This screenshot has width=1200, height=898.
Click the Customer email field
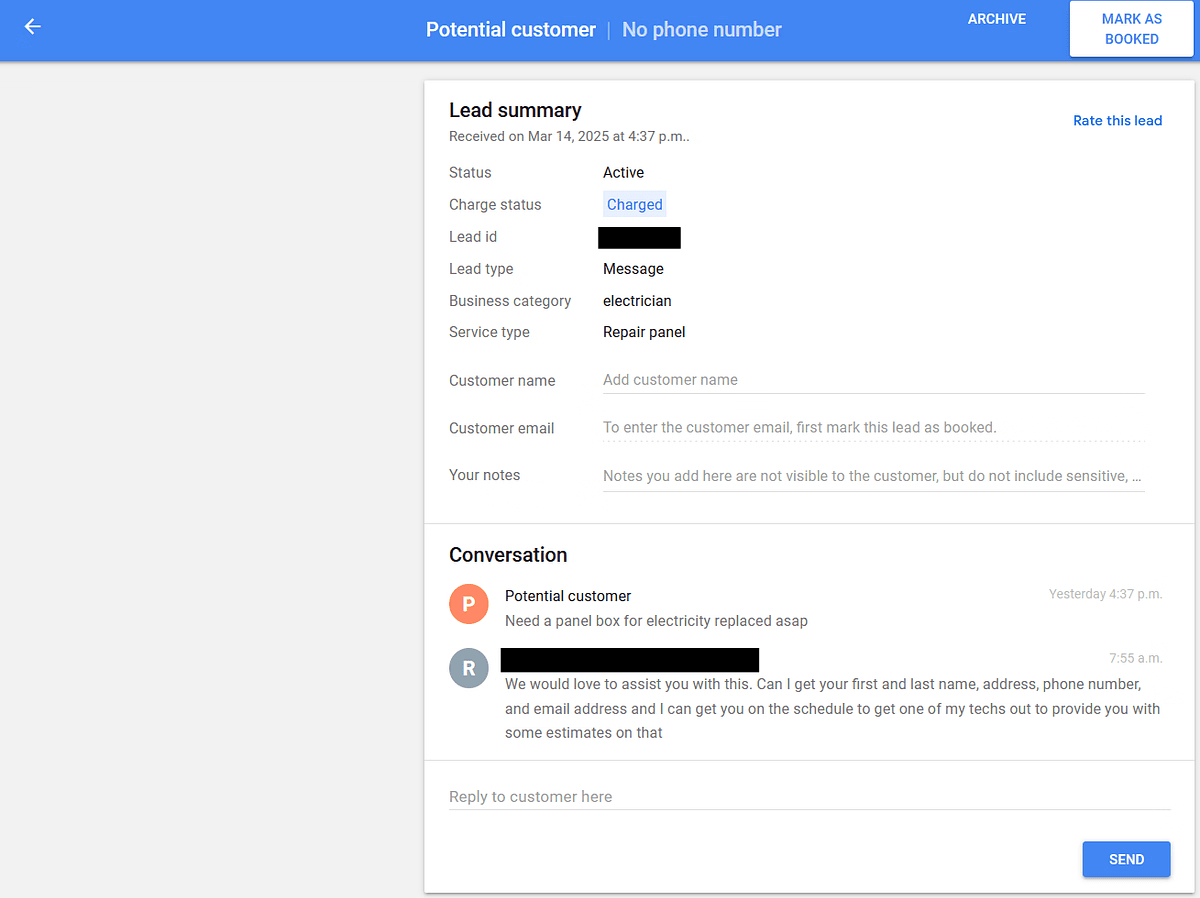pyautogui.click(x=874, y=428)
